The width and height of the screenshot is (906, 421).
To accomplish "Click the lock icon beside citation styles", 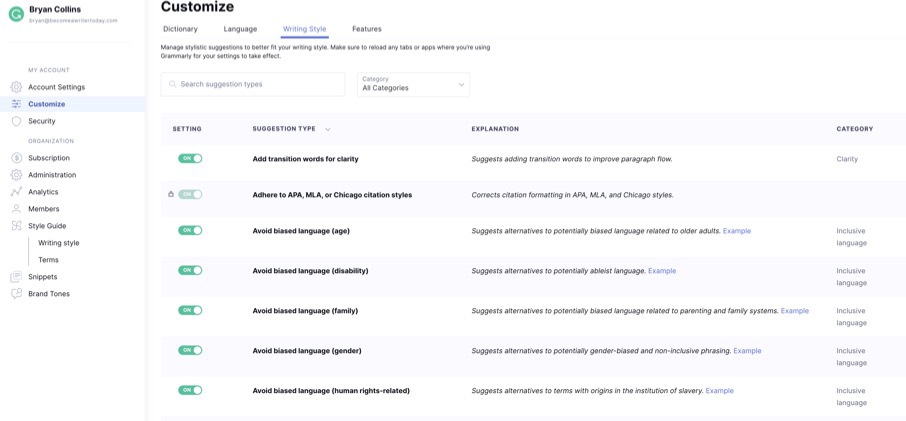I will [171, 194].
